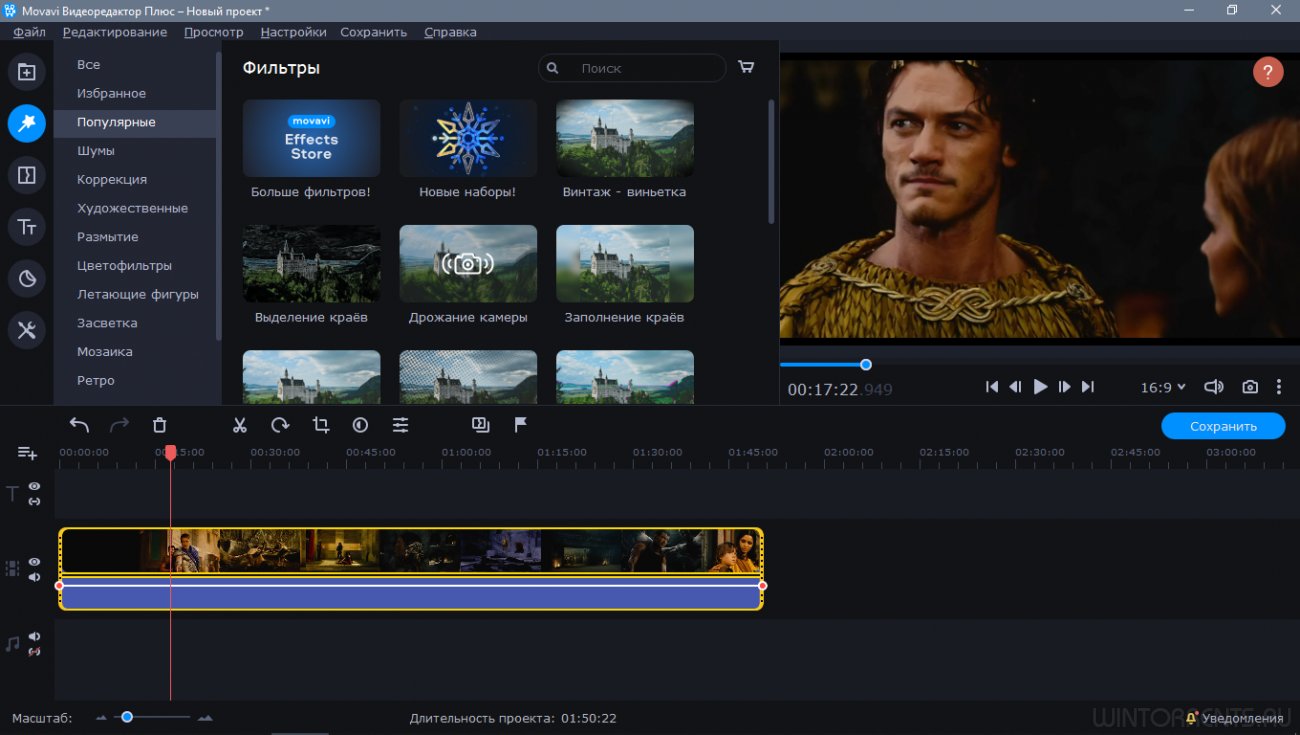
Task: Open the Transitions panel icon
Action: [27, 175]
